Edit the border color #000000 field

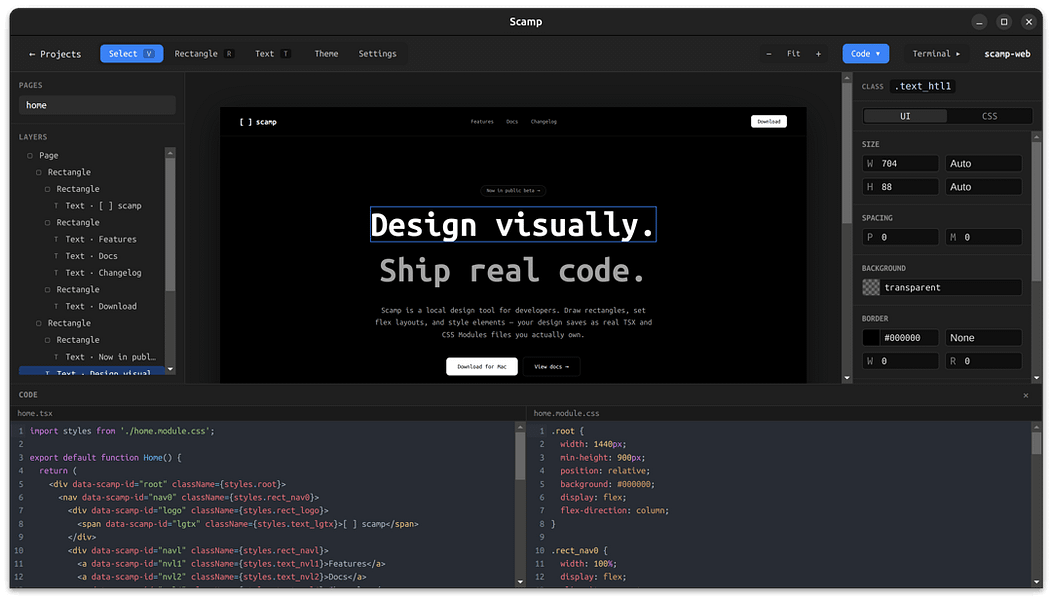point(909,338)
